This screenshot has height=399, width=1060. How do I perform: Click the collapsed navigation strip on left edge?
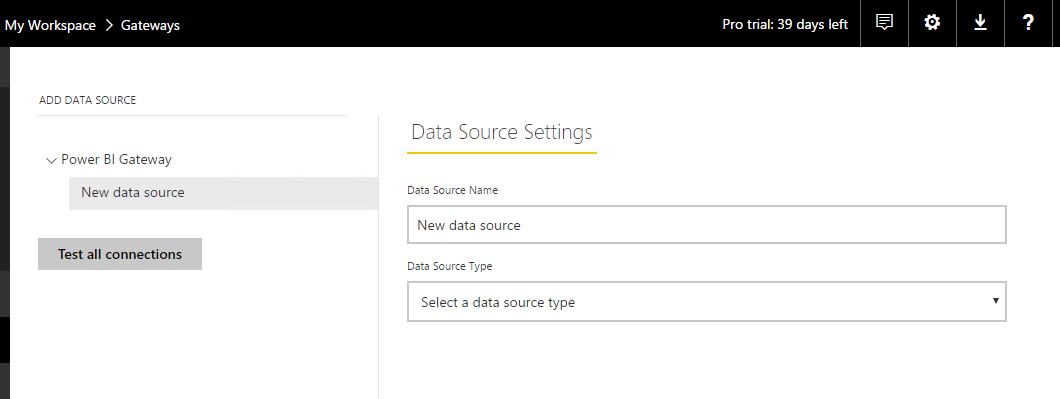[5, 223]
